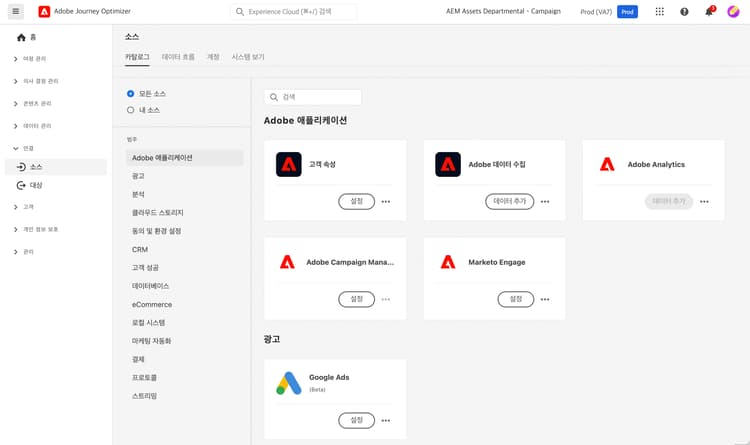Select the 결제 category
750x445 pixels.
(138, 359)
